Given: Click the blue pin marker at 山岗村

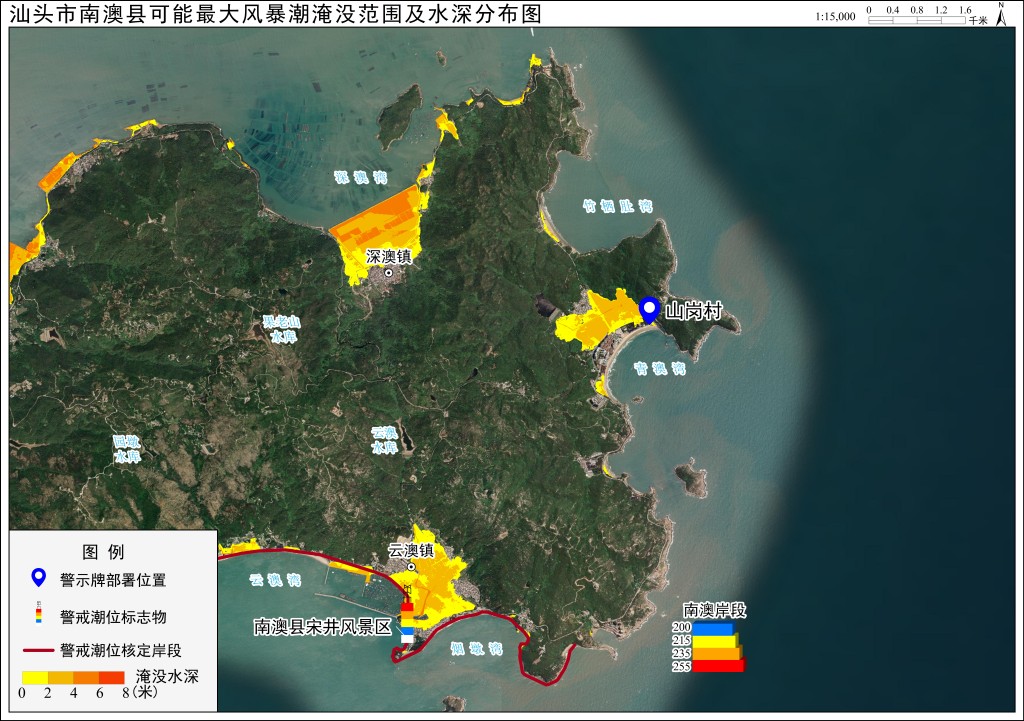Looking at the screenshot, I should 649,310.
